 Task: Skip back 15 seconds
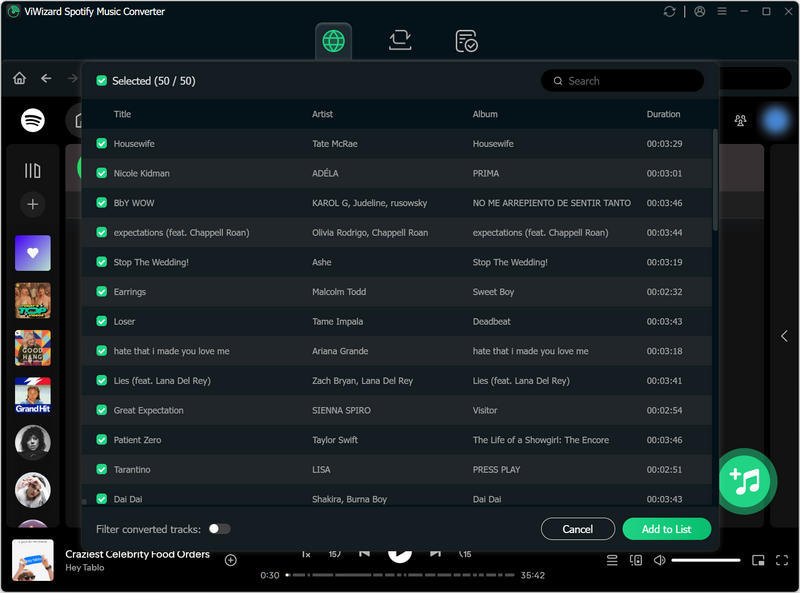point(334,554)
